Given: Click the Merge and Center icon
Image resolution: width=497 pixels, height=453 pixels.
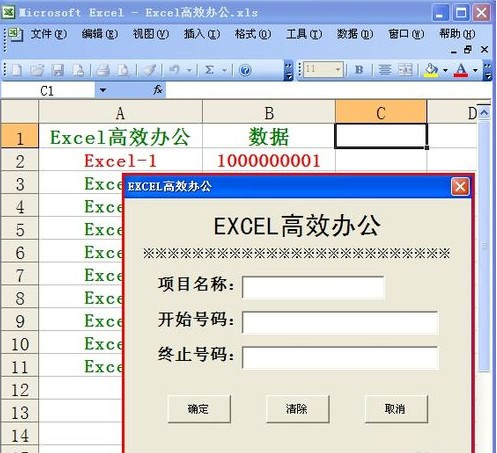Looking at the screenshot, I should [406, 70].
